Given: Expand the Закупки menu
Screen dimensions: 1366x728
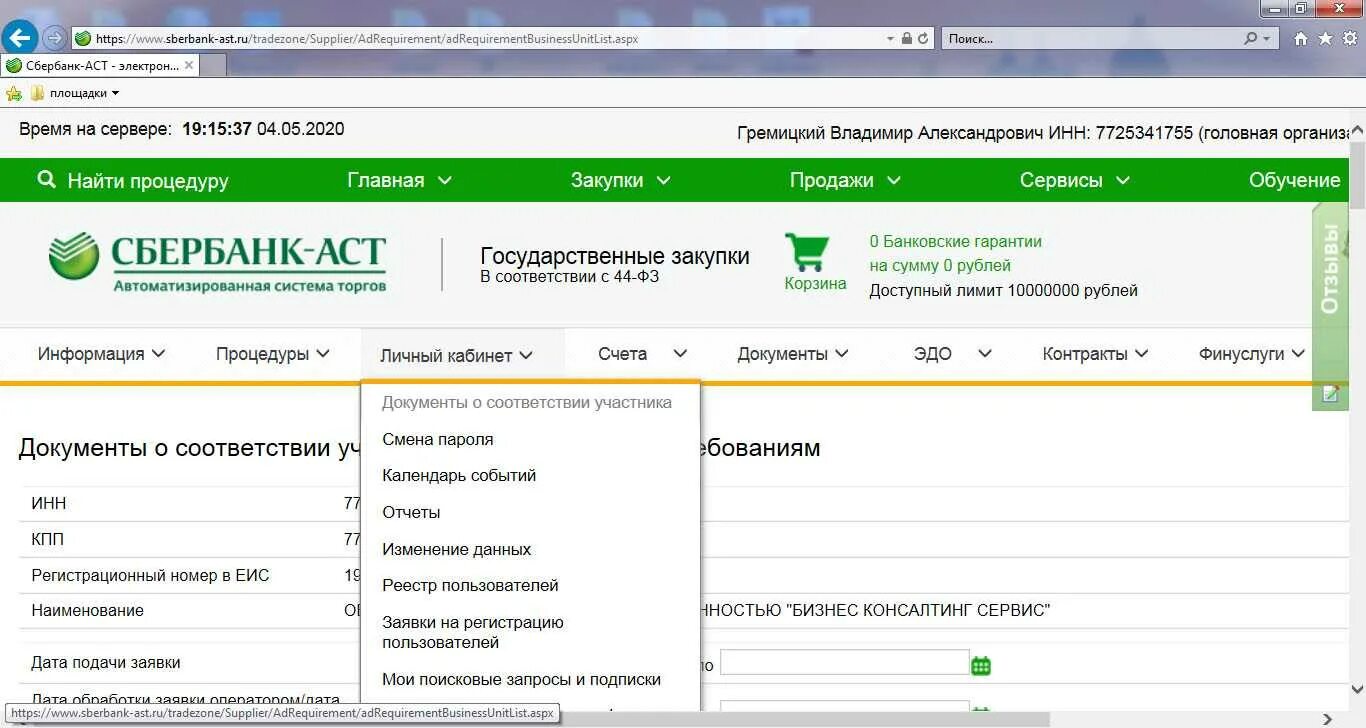Looking at the screenshot, I should pyautogui.click(x=621, y=180).
